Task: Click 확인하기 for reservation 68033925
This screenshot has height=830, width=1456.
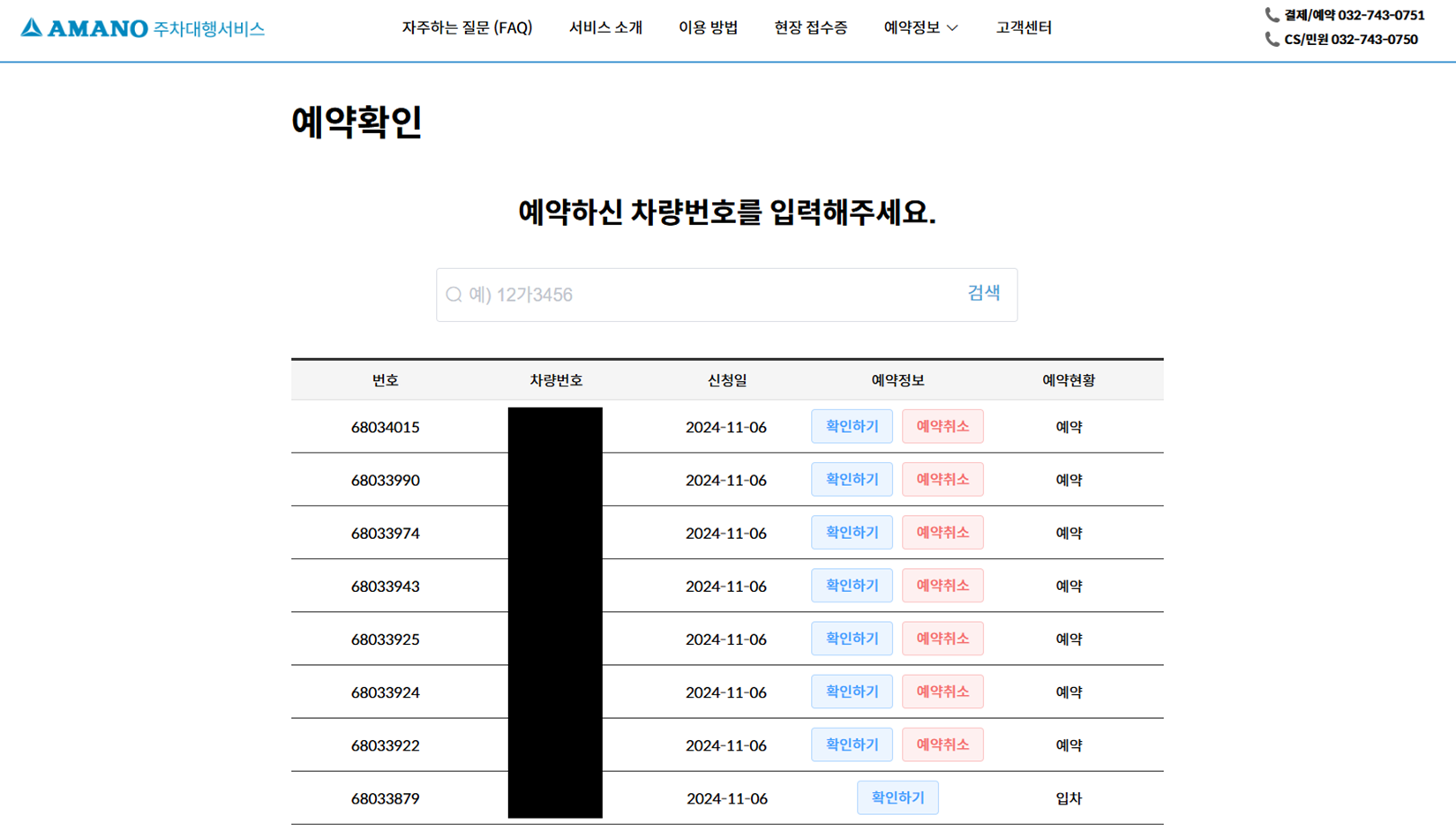Action: pyautogui.click(x=852, y=639)
